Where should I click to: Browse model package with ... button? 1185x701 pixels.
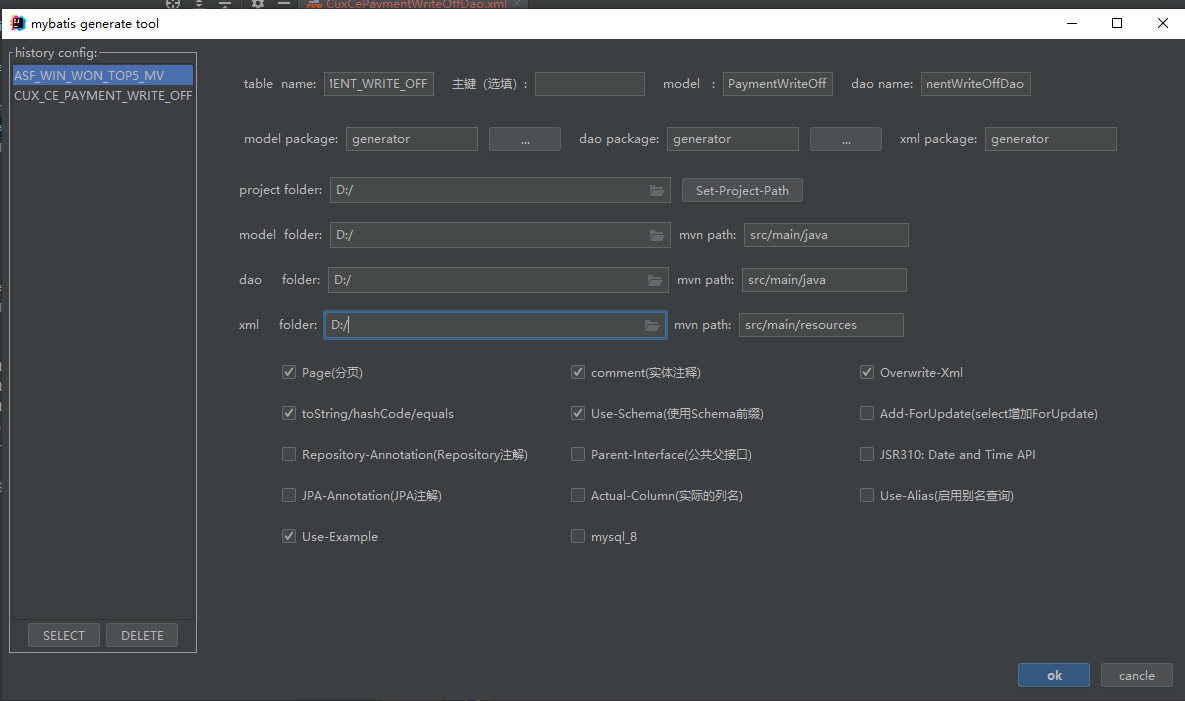(x=524, y=140)
